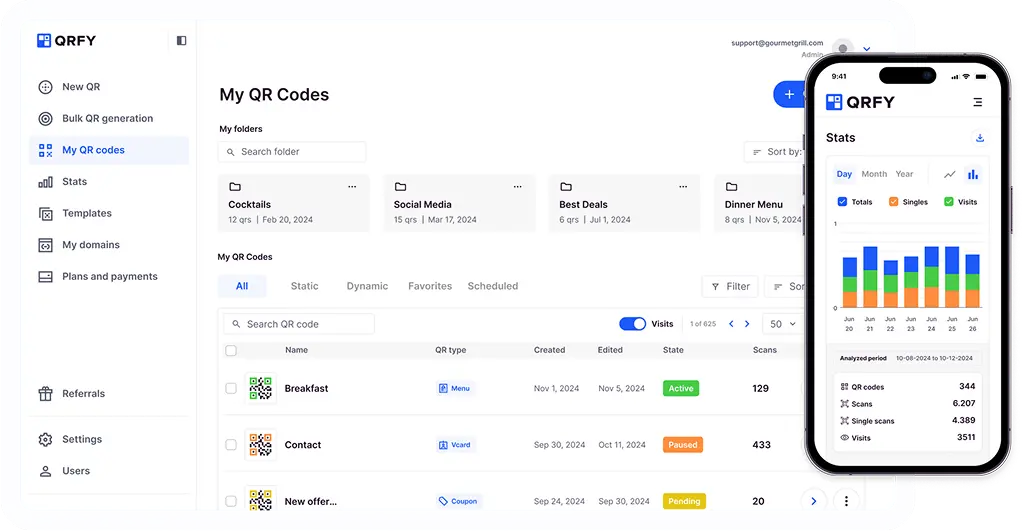Switch to the Dynamic tab
This screenshot has height=531, width=1029.
[x=367, y=286]
